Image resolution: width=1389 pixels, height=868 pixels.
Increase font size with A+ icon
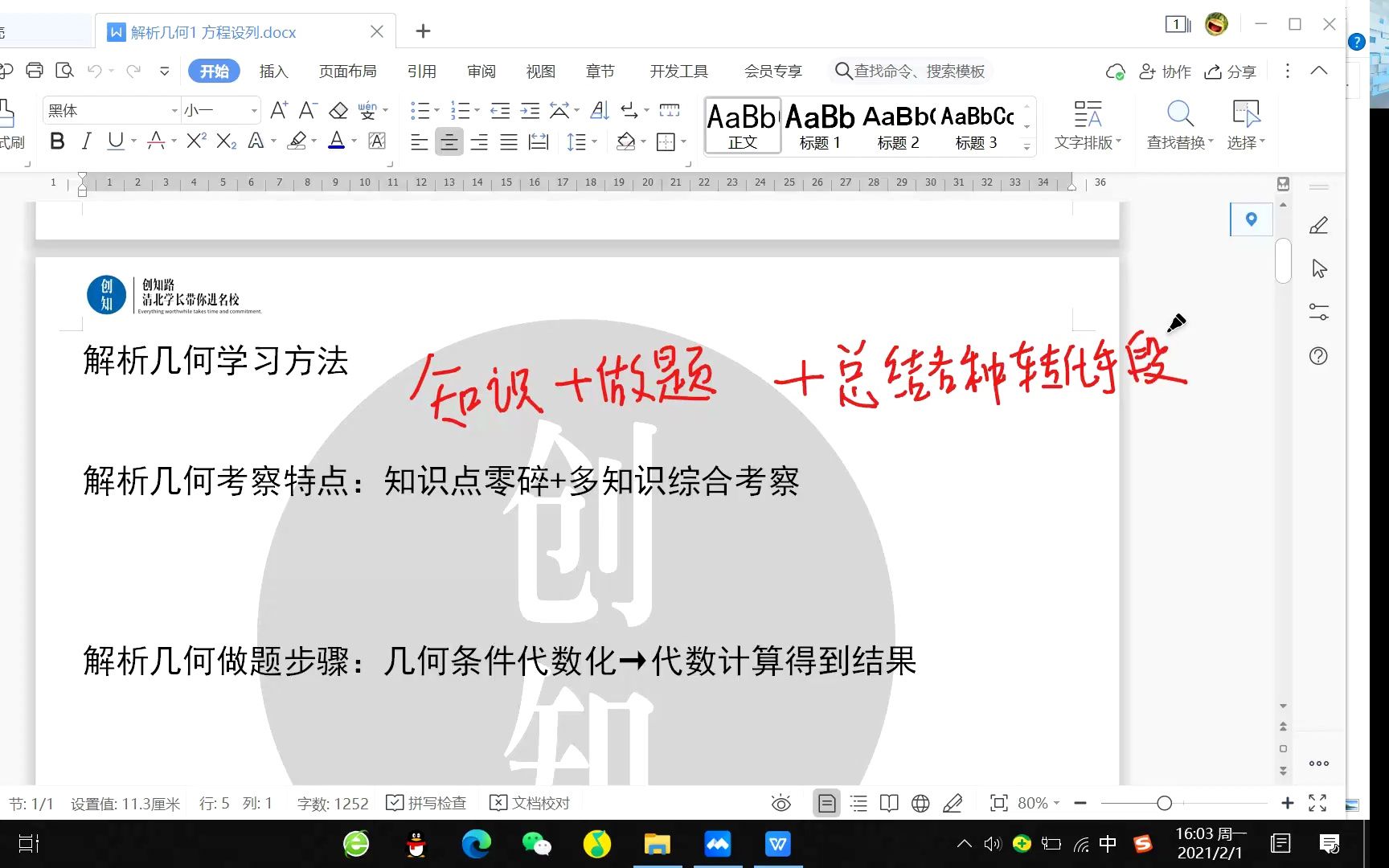tap(279, 110)
